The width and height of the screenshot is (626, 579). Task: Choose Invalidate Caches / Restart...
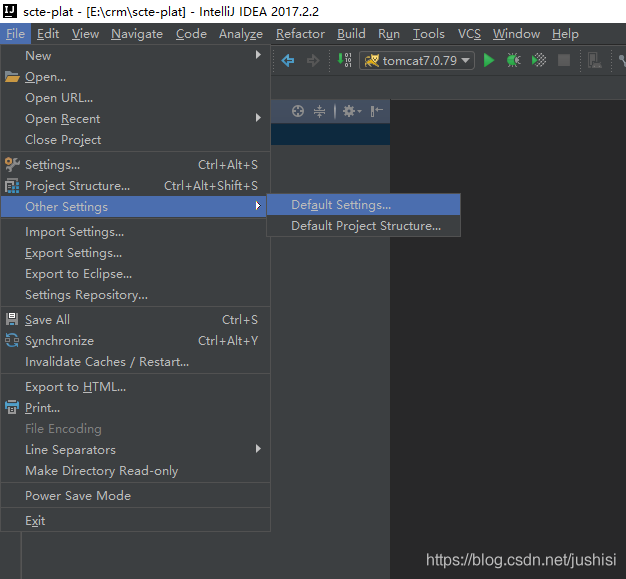point(135,362)
